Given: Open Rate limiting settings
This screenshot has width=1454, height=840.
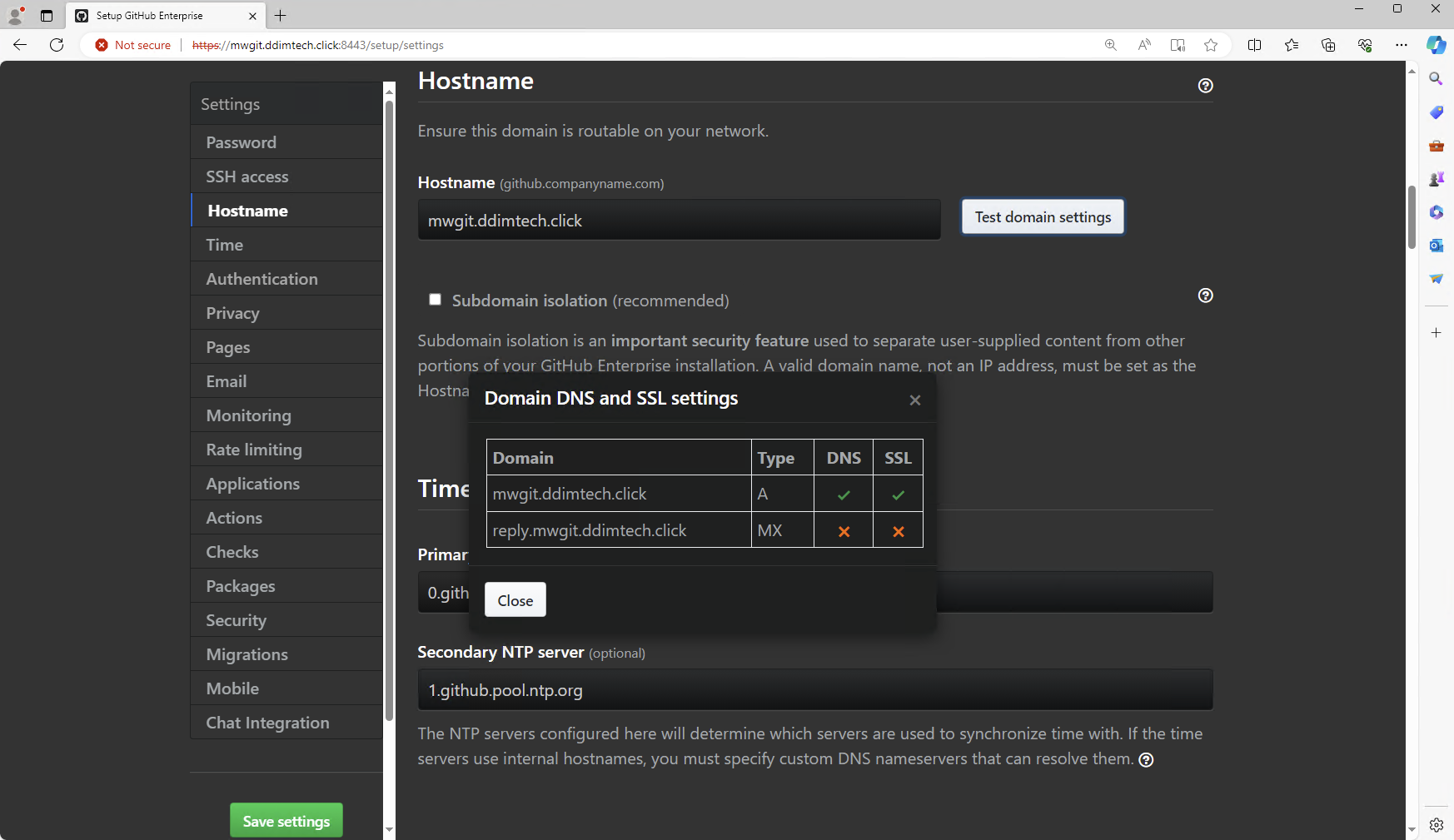Looking at the screenshot, I should click(286, 450).
